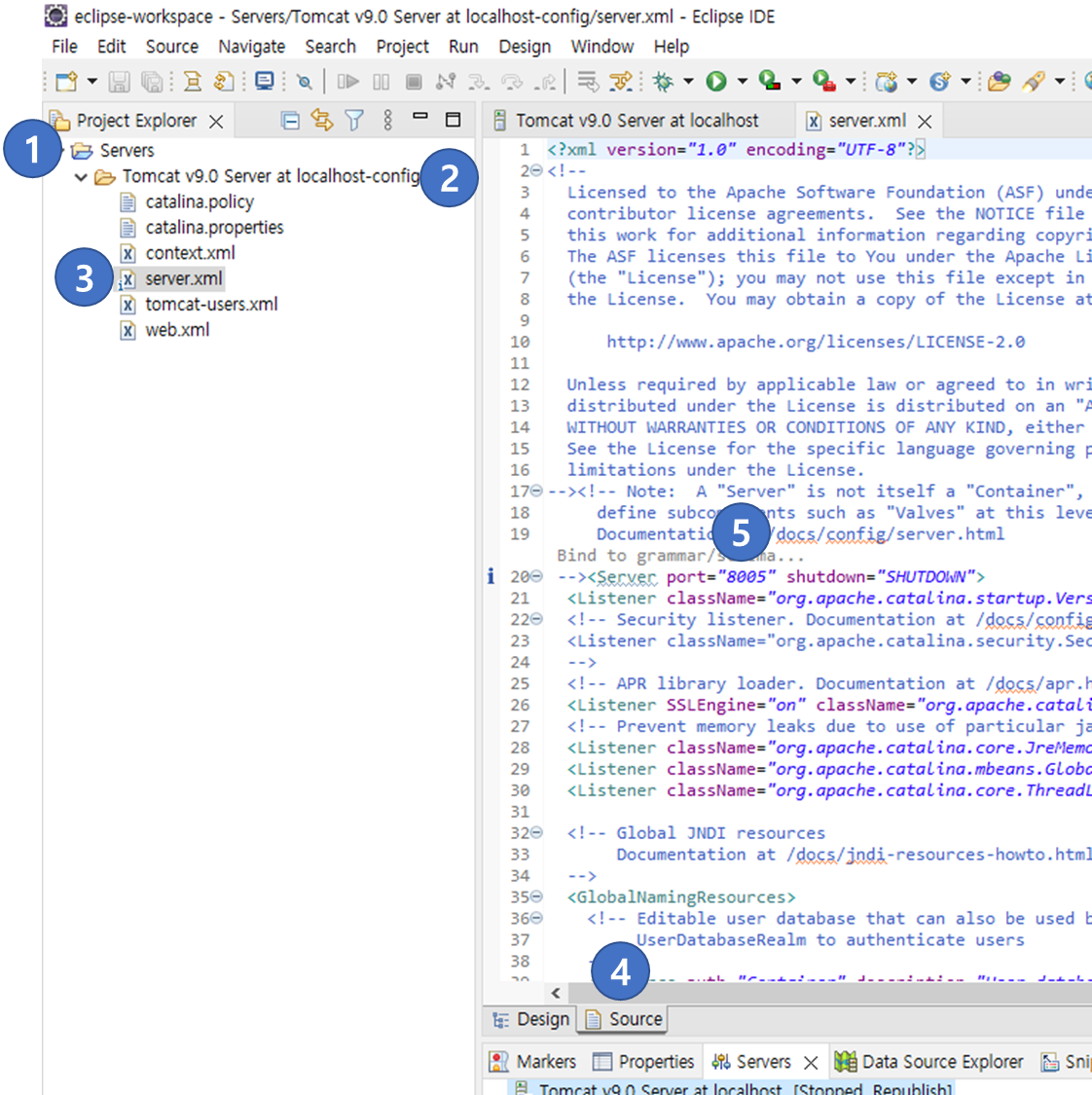Open the Run dropdown arrow
This screenshot has height=1095, width=1092.
point(743,82)
